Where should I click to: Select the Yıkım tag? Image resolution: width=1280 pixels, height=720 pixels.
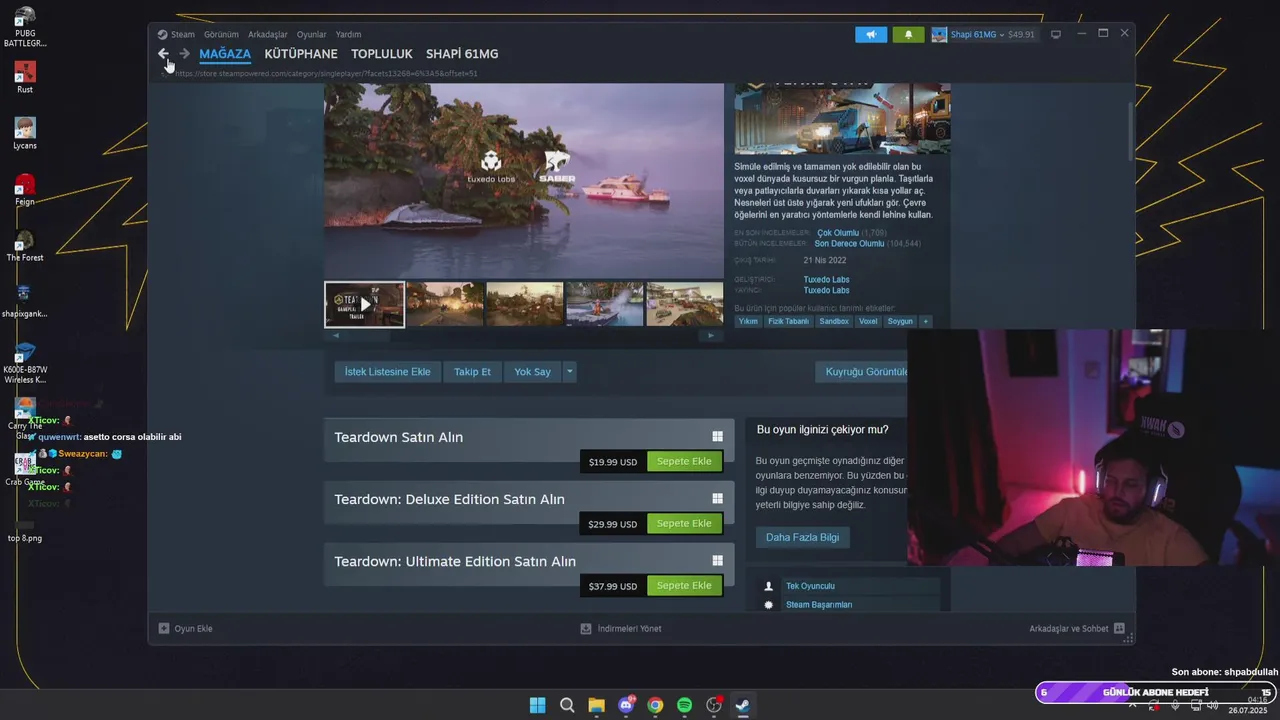(x=748, y=321)
